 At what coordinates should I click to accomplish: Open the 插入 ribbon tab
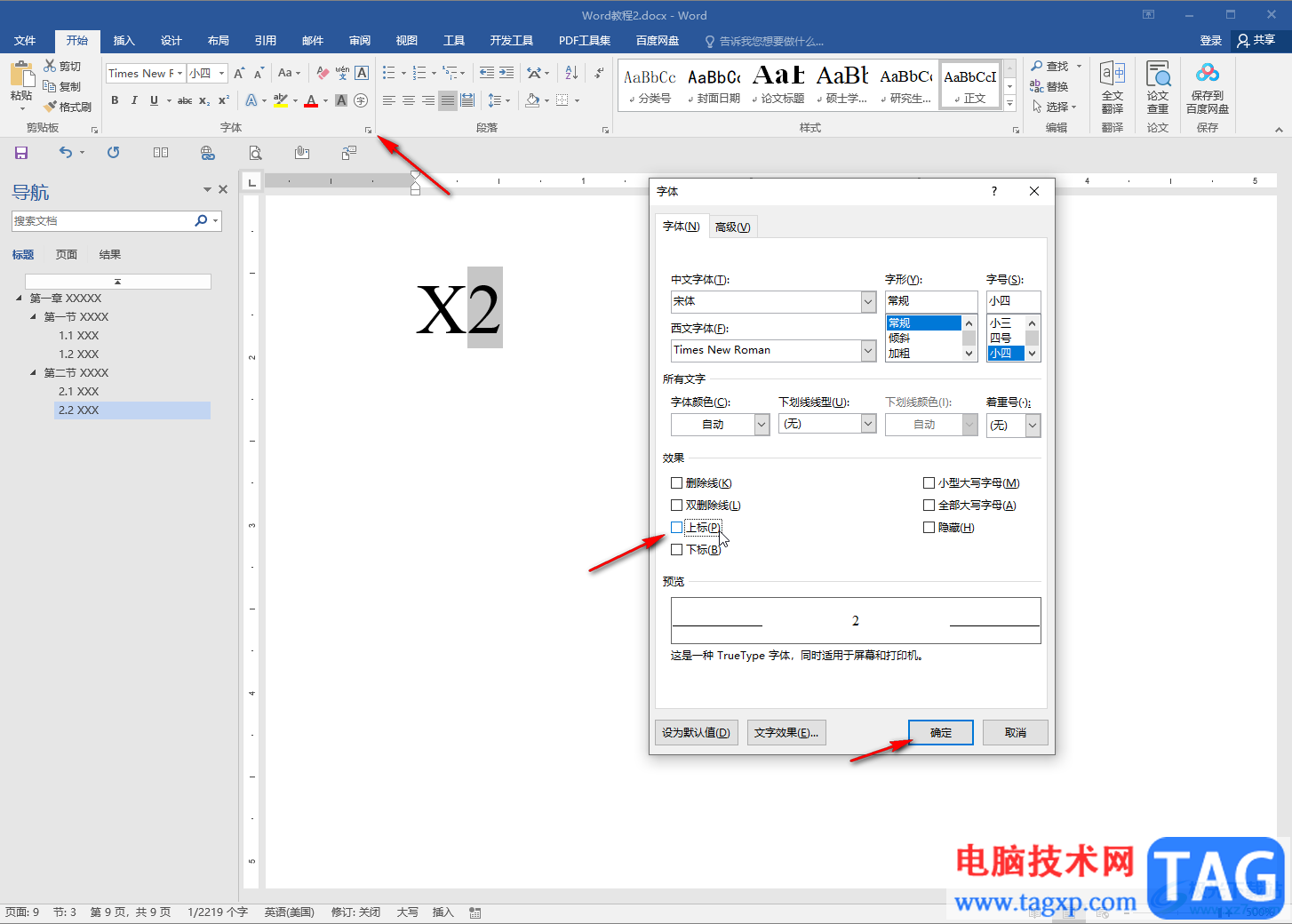pos(124,41)
